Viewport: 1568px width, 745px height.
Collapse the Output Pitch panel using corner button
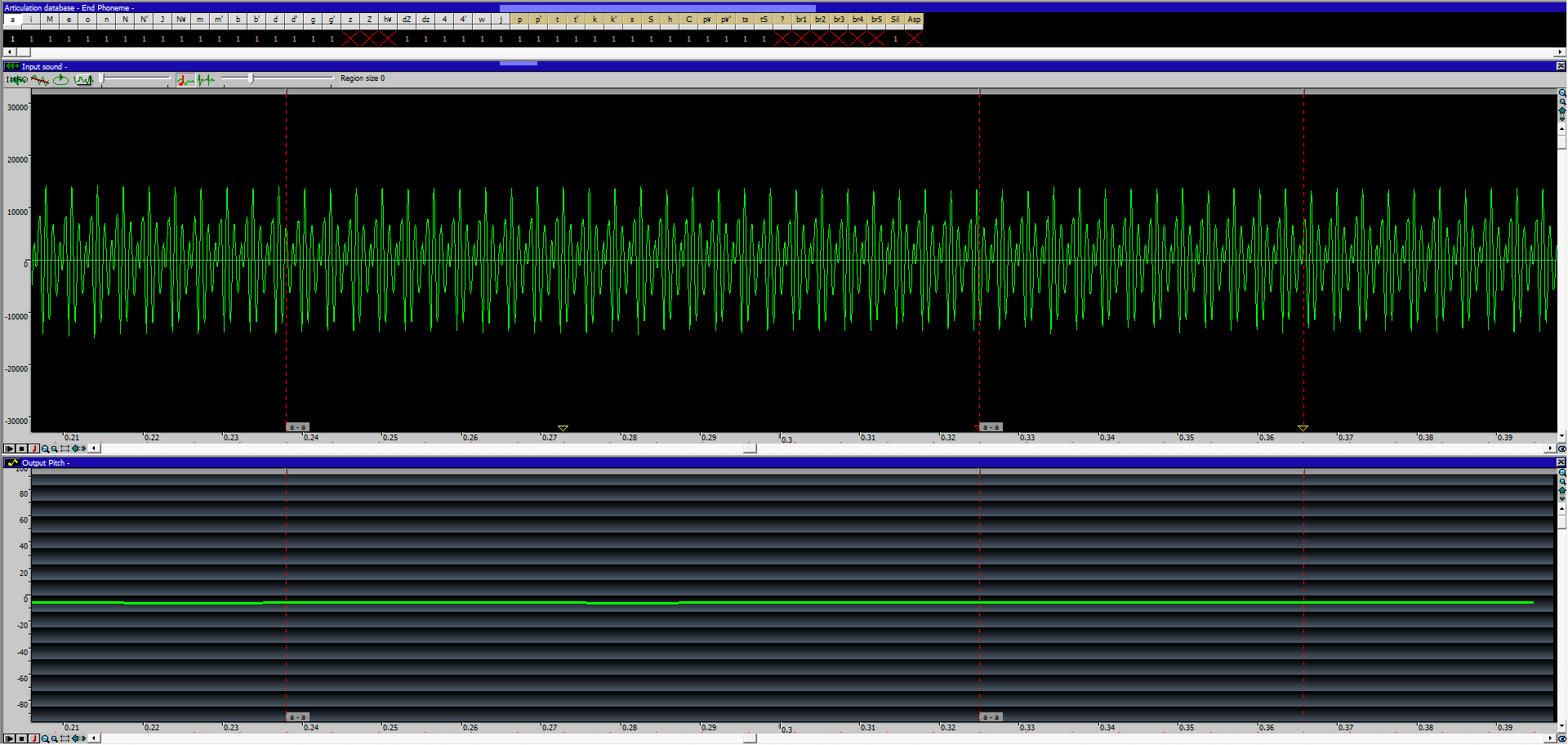click(1561, 462)
